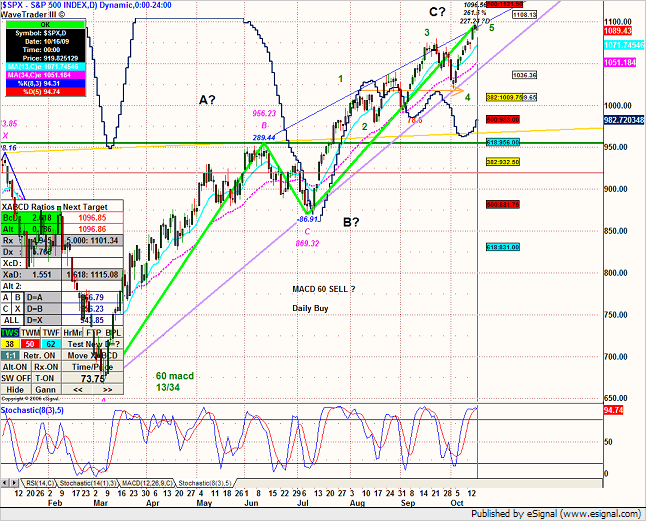Click the 1108.13 price box
This screenshot has width=646, height=521.
click(x=525, y=14)
